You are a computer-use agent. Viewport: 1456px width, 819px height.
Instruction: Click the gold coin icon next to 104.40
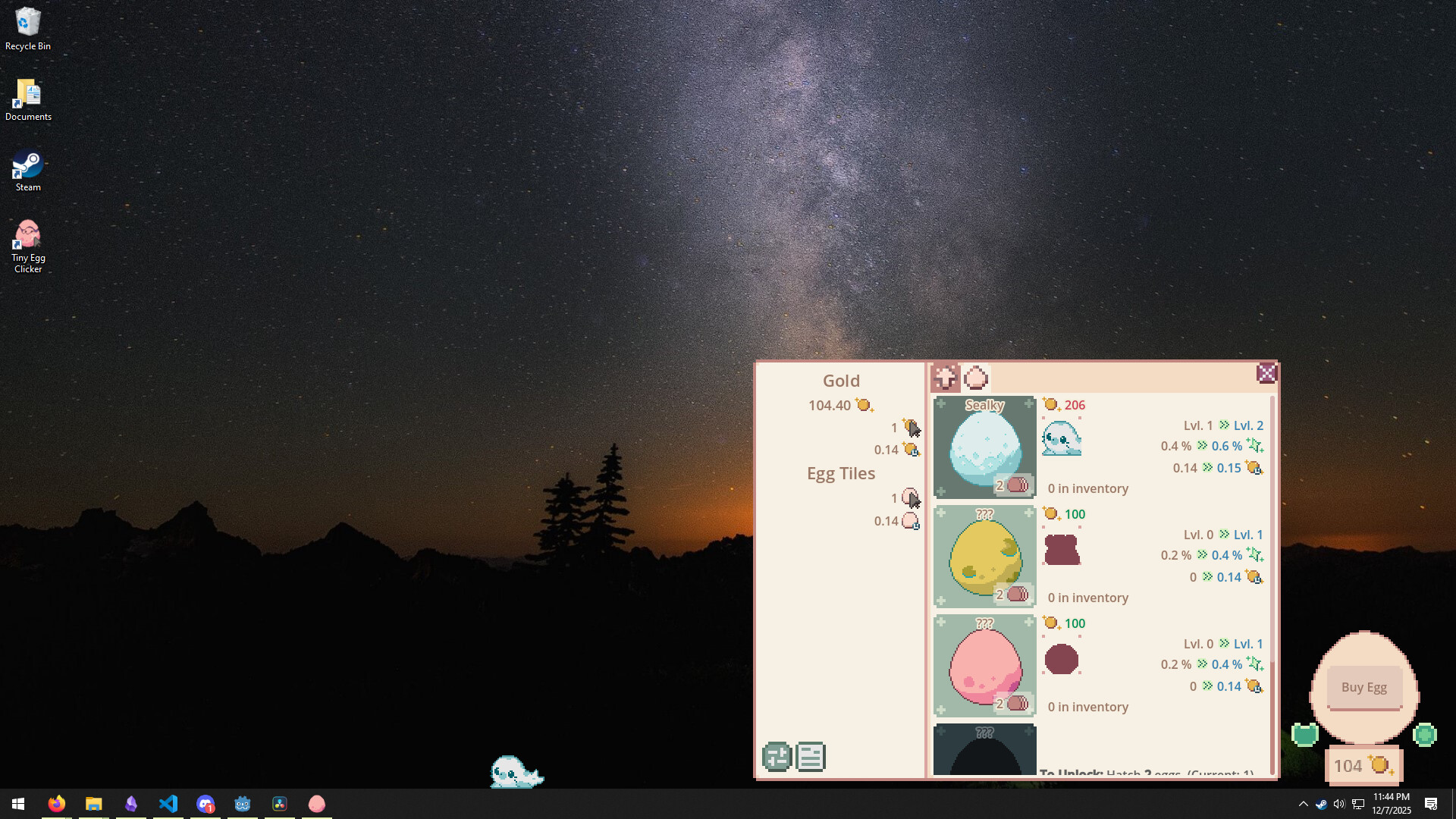coord(864,404)
